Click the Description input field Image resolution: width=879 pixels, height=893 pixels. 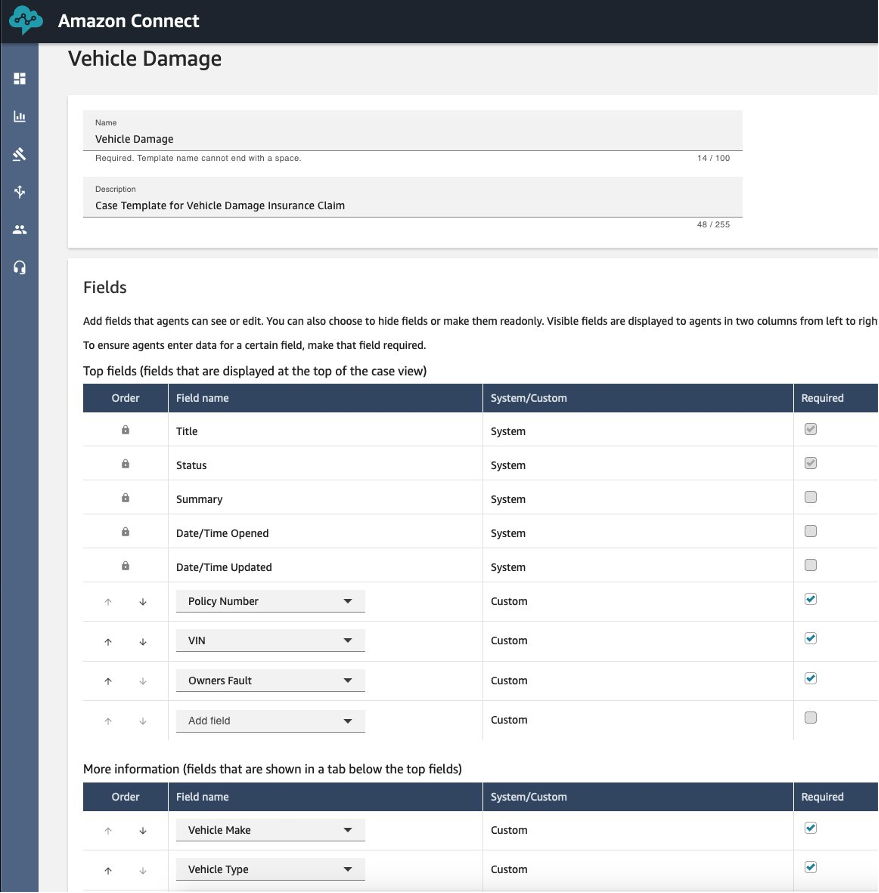(x=412, y=198)
